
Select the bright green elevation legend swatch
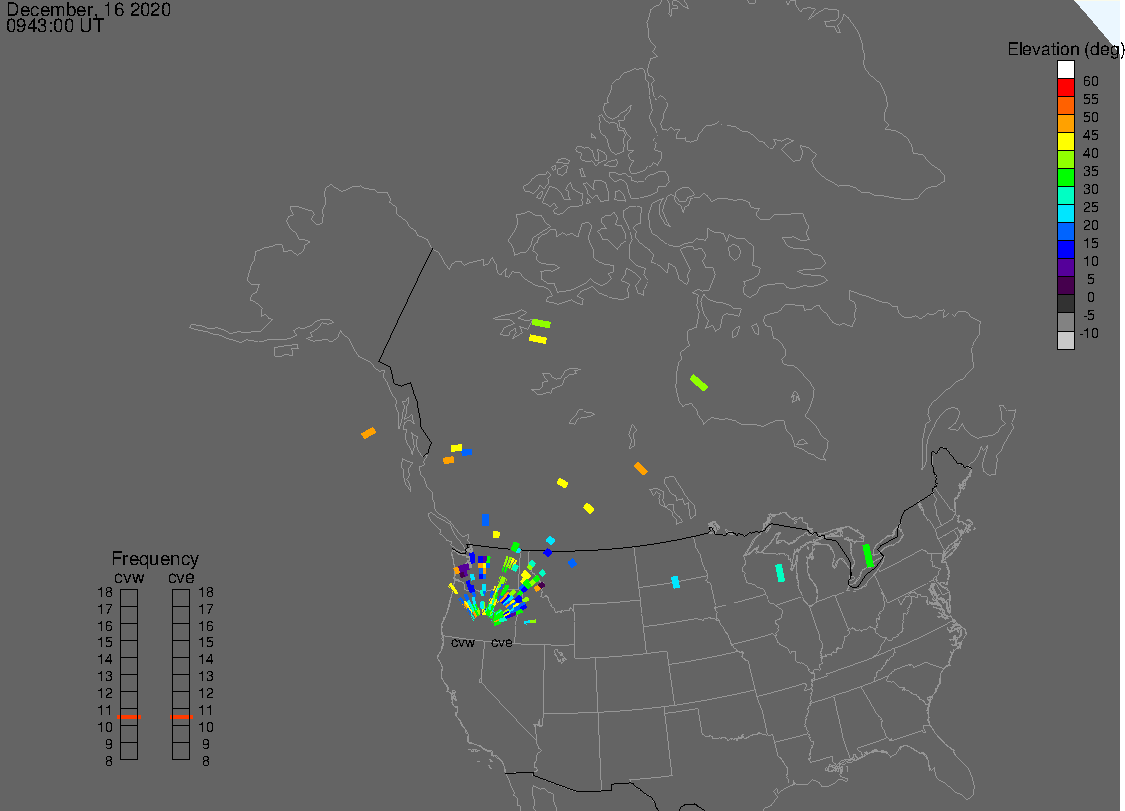pyautogui.click(x=1065, y=177)
